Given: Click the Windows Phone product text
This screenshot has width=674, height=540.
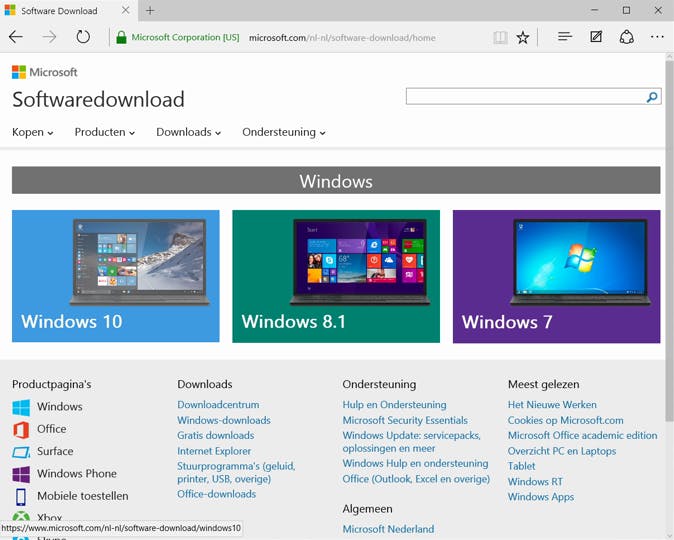Looking at the screenshot, I should tap(77, 474).
